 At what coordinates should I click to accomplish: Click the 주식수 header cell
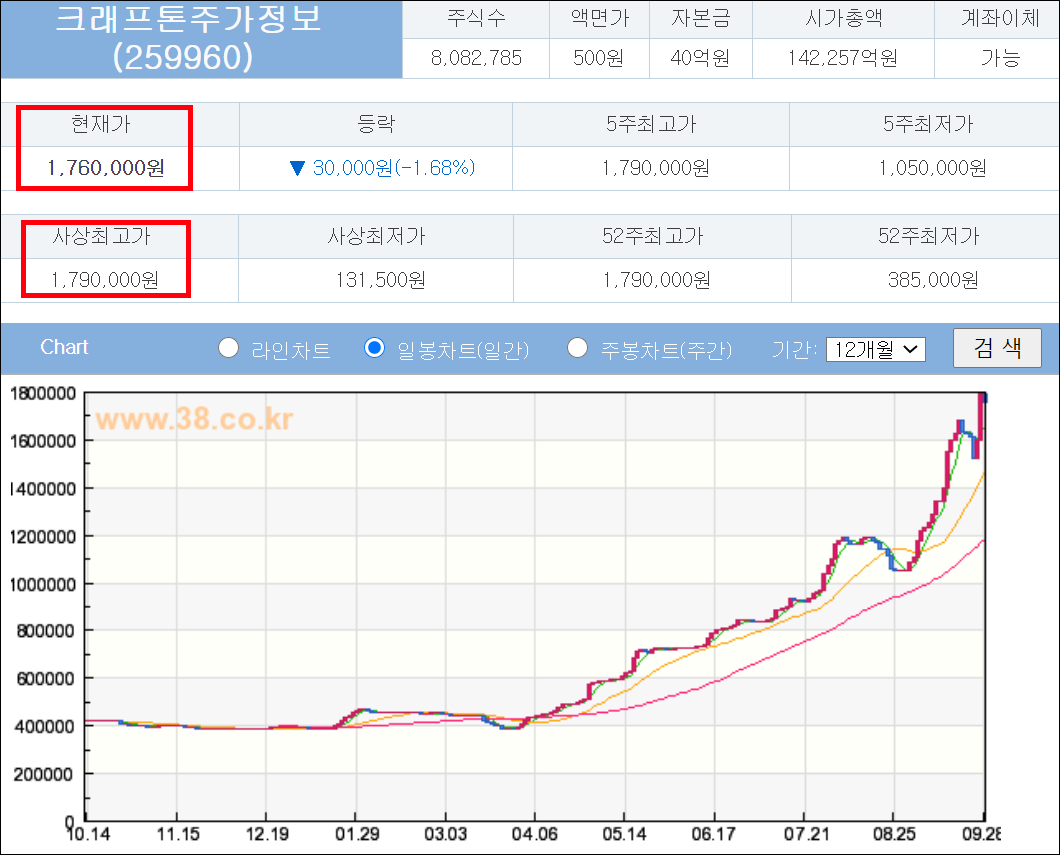point(476,18)
